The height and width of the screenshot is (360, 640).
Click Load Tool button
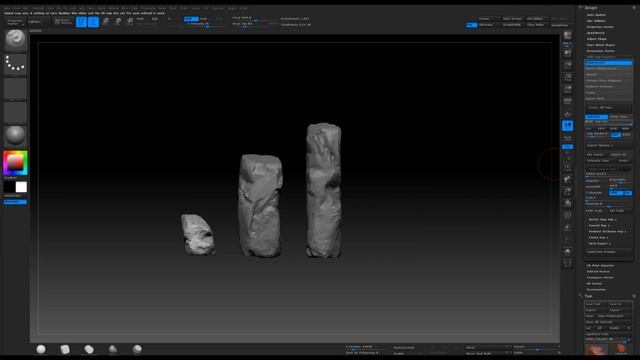(596, 304)
